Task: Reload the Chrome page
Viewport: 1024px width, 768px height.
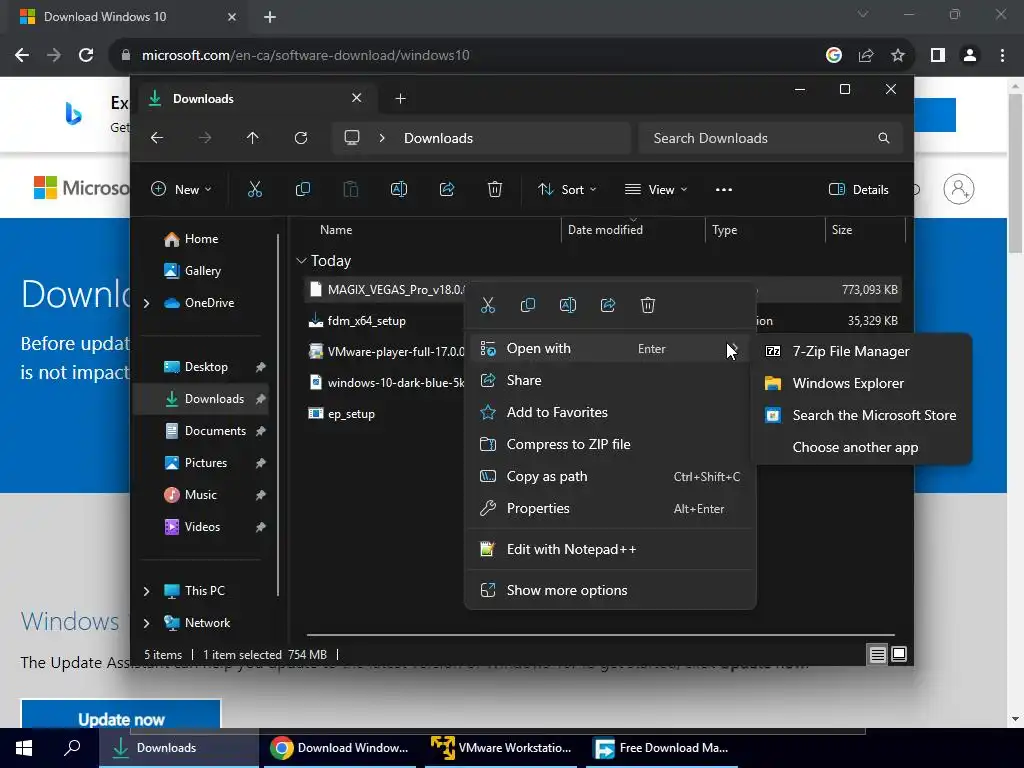Action: (86, 56)
